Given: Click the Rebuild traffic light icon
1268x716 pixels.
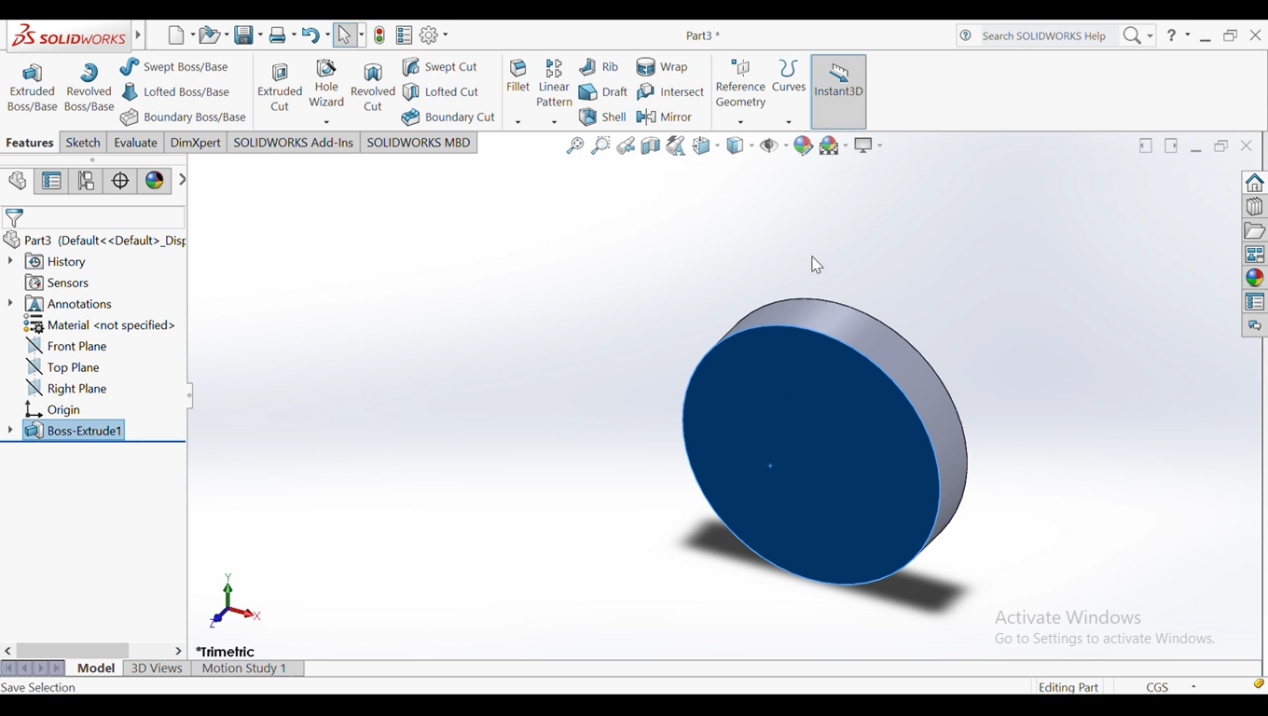Looking at the screenshot, I should point(380,36).
